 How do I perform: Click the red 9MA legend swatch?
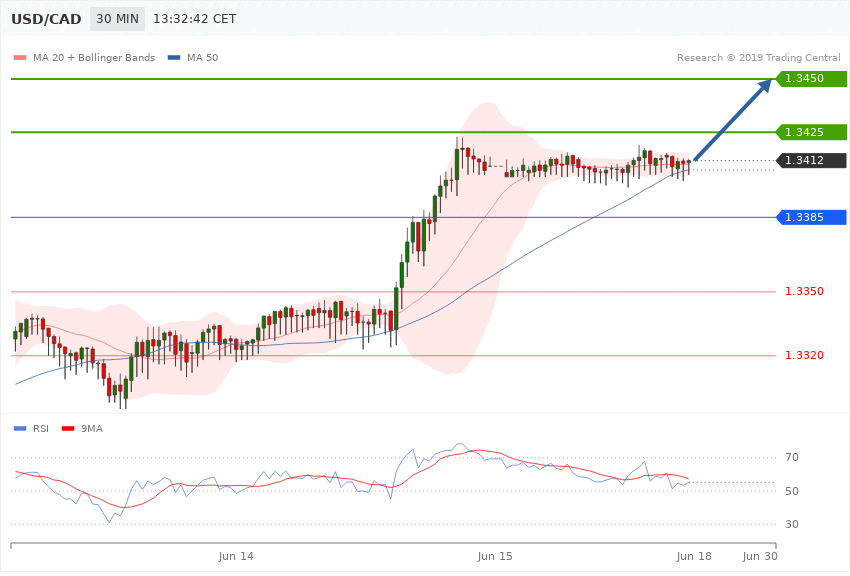(x=68, y=429)
